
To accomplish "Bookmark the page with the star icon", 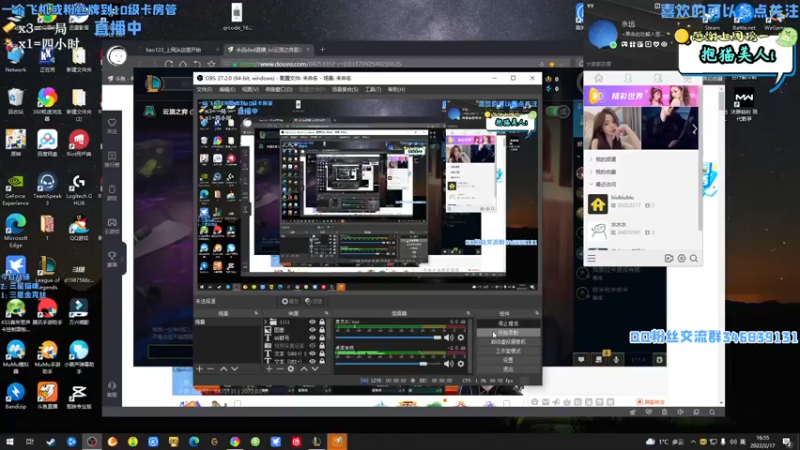I will click(211, 64).
